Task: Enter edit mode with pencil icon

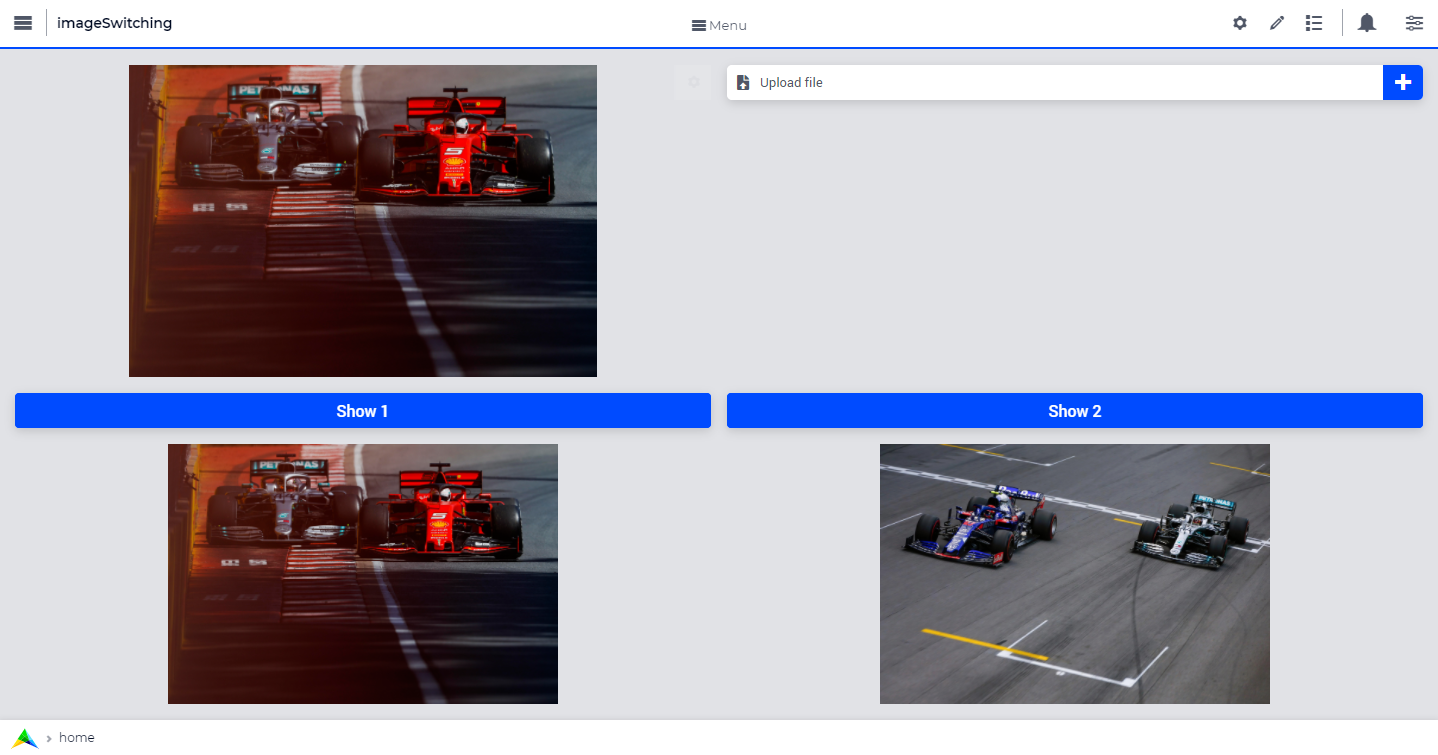Action: coord(1277,23)
